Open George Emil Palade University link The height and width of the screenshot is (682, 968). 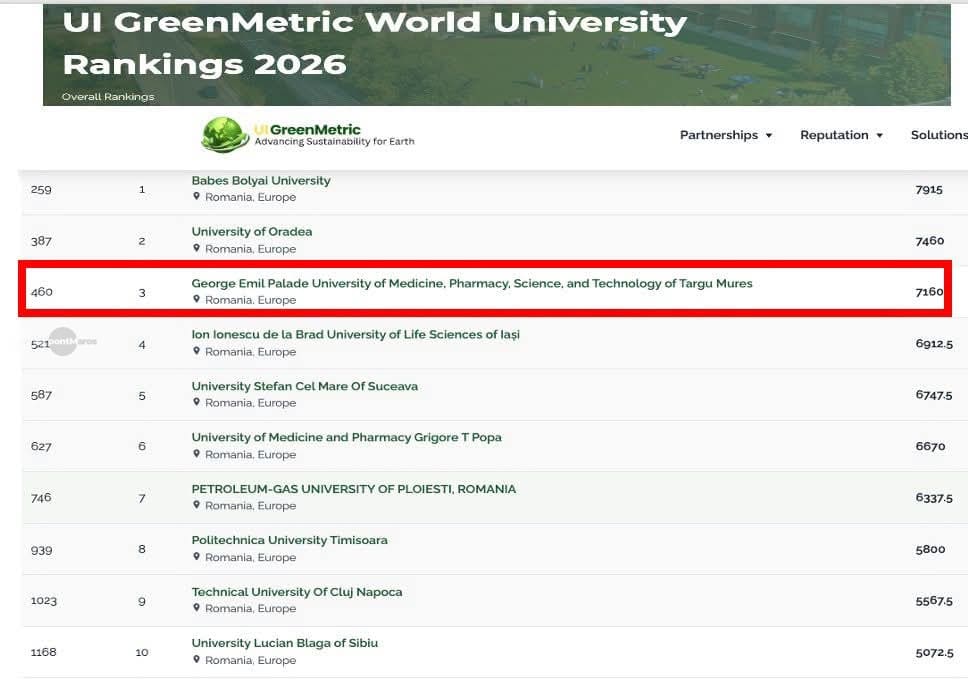tap(472, 283)
